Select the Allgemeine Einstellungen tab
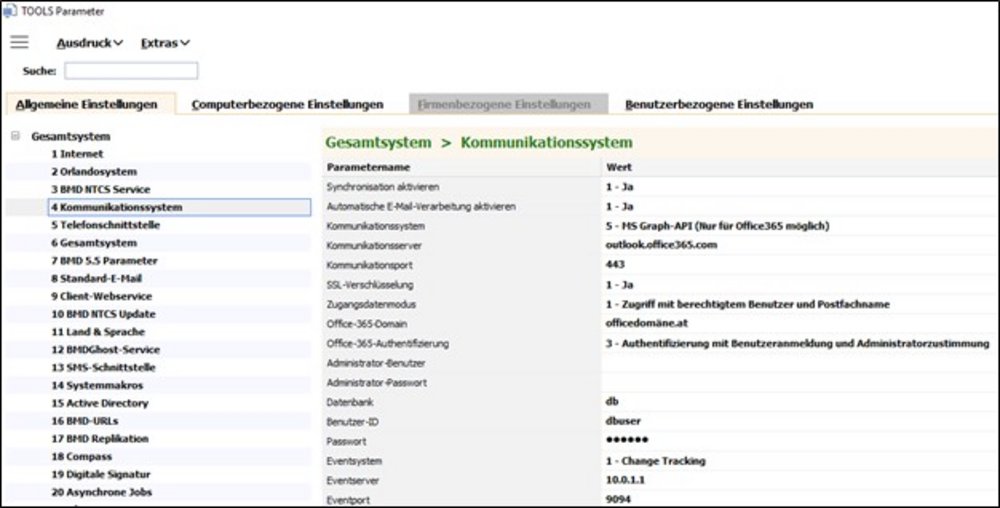 click(x=87, y=104)
